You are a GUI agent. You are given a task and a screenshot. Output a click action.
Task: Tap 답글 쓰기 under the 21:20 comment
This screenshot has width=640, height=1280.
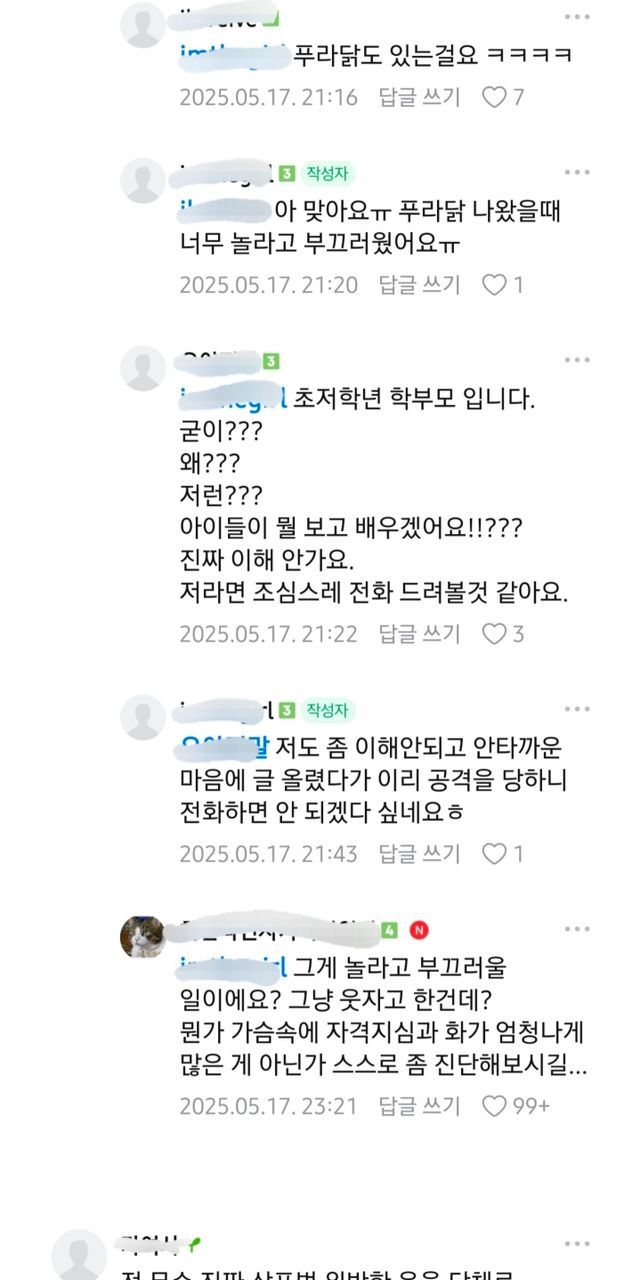pos(419,285)
